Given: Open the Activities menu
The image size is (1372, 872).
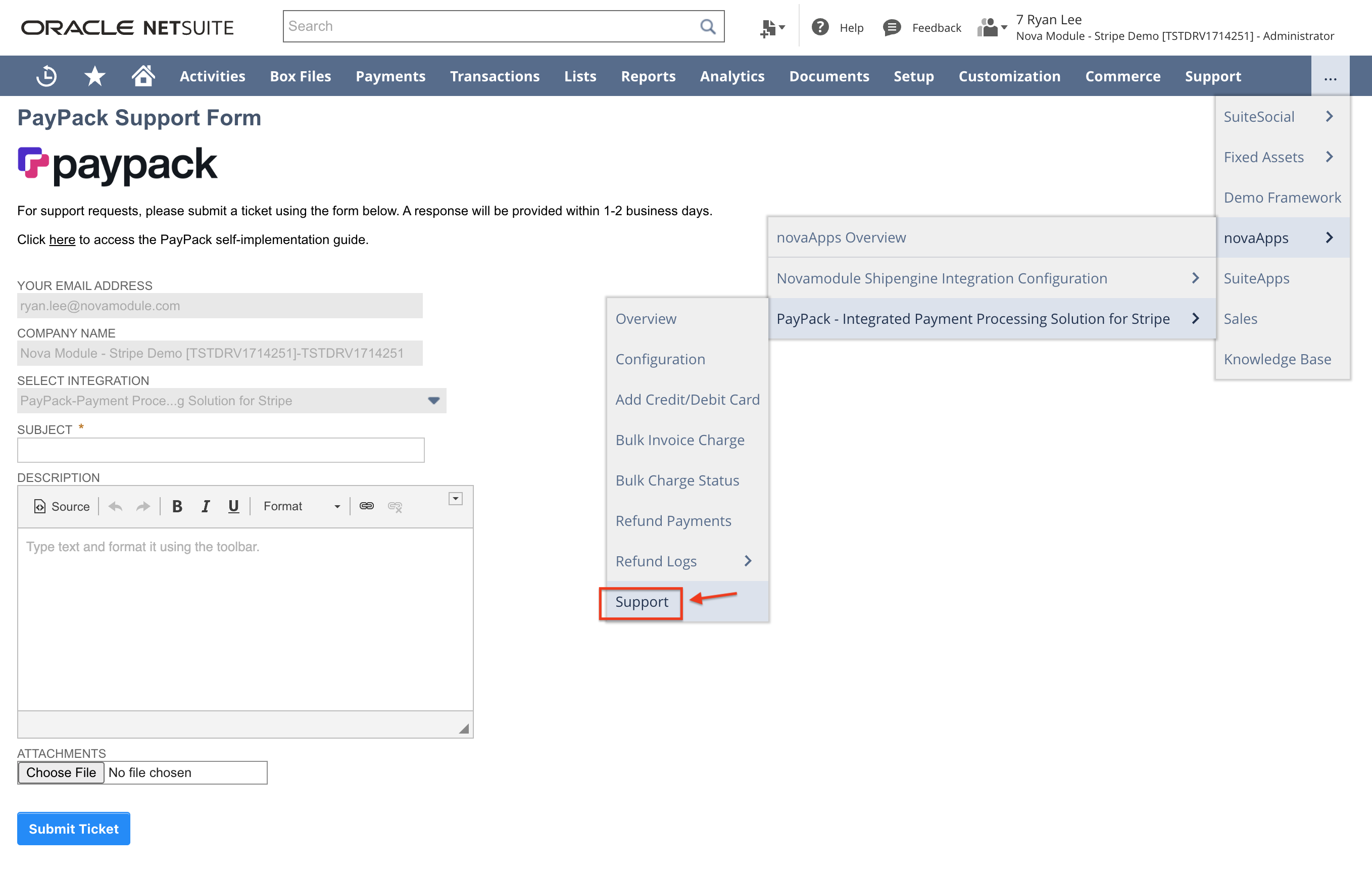Looking at the screenshot, I should coord(212,76).
